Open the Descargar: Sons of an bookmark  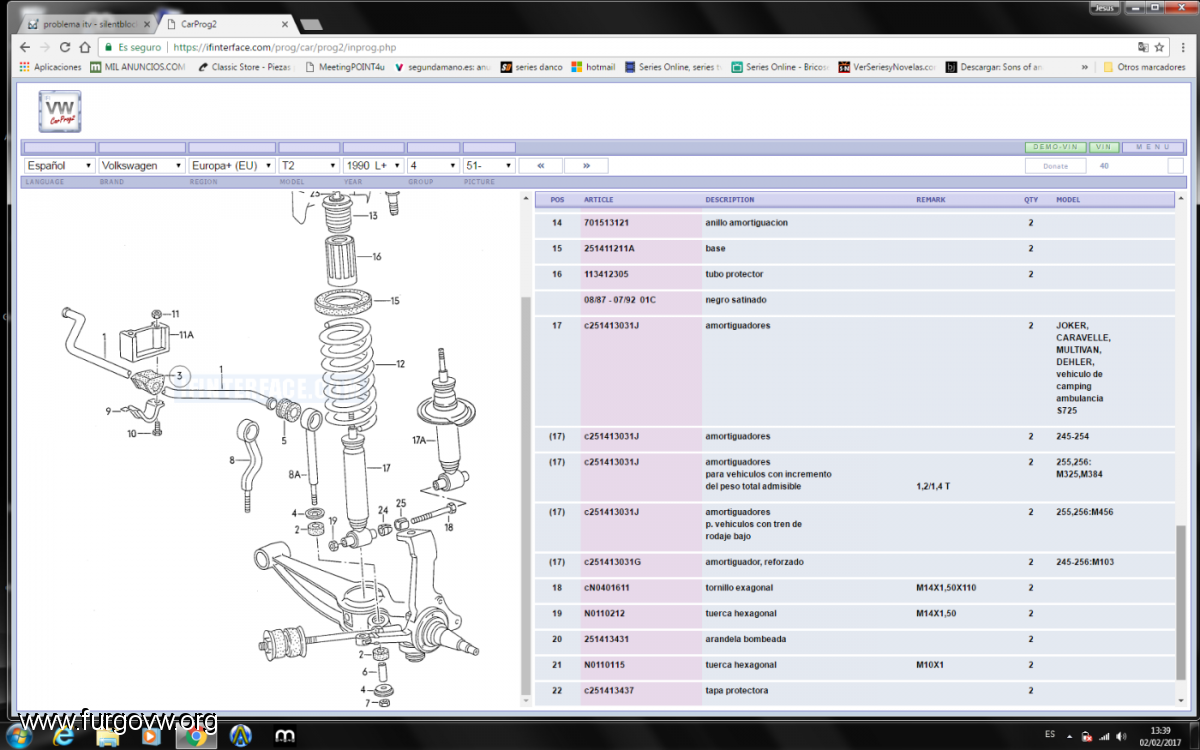coord(994,67)
